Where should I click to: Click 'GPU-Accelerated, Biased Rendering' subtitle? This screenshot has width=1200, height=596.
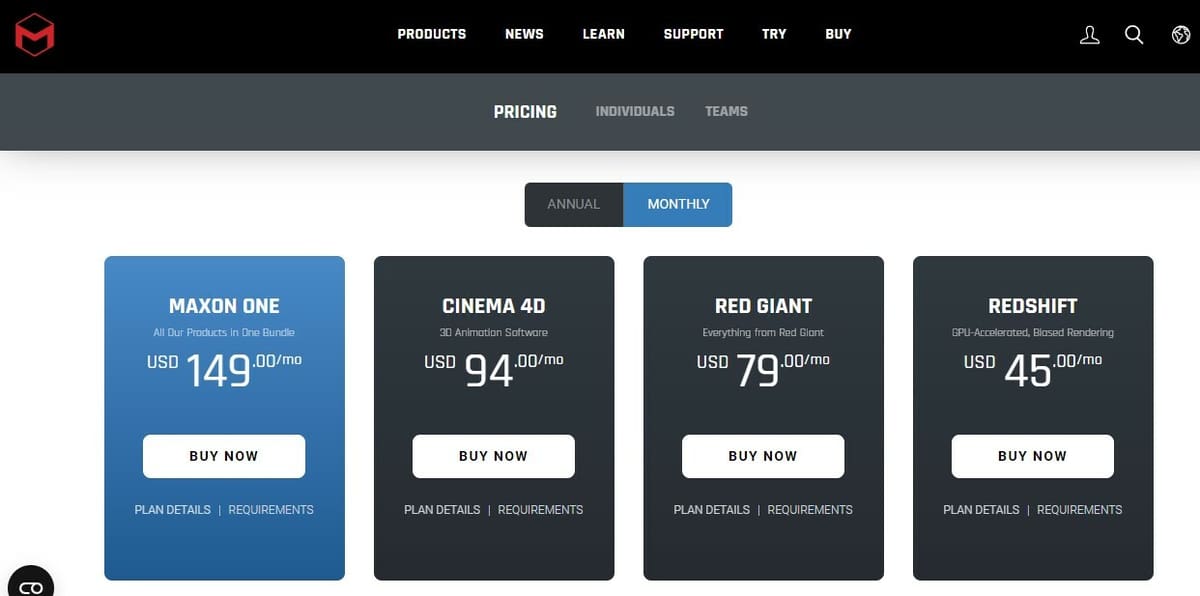point(1033,332)
